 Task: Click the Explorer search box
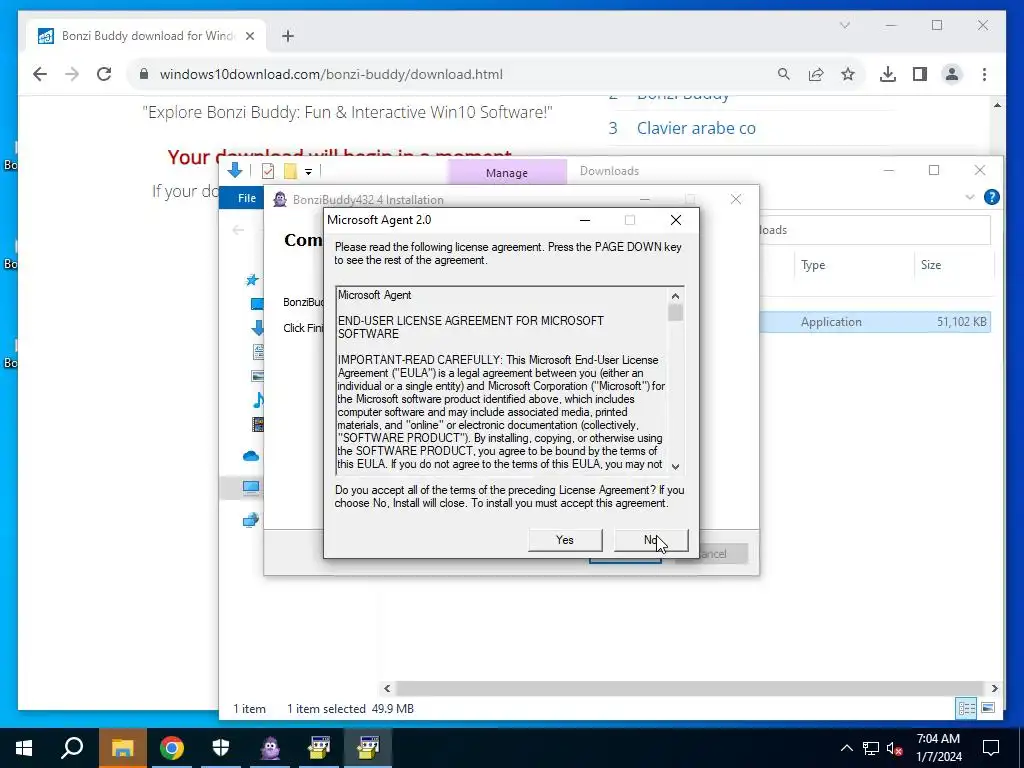875,230
